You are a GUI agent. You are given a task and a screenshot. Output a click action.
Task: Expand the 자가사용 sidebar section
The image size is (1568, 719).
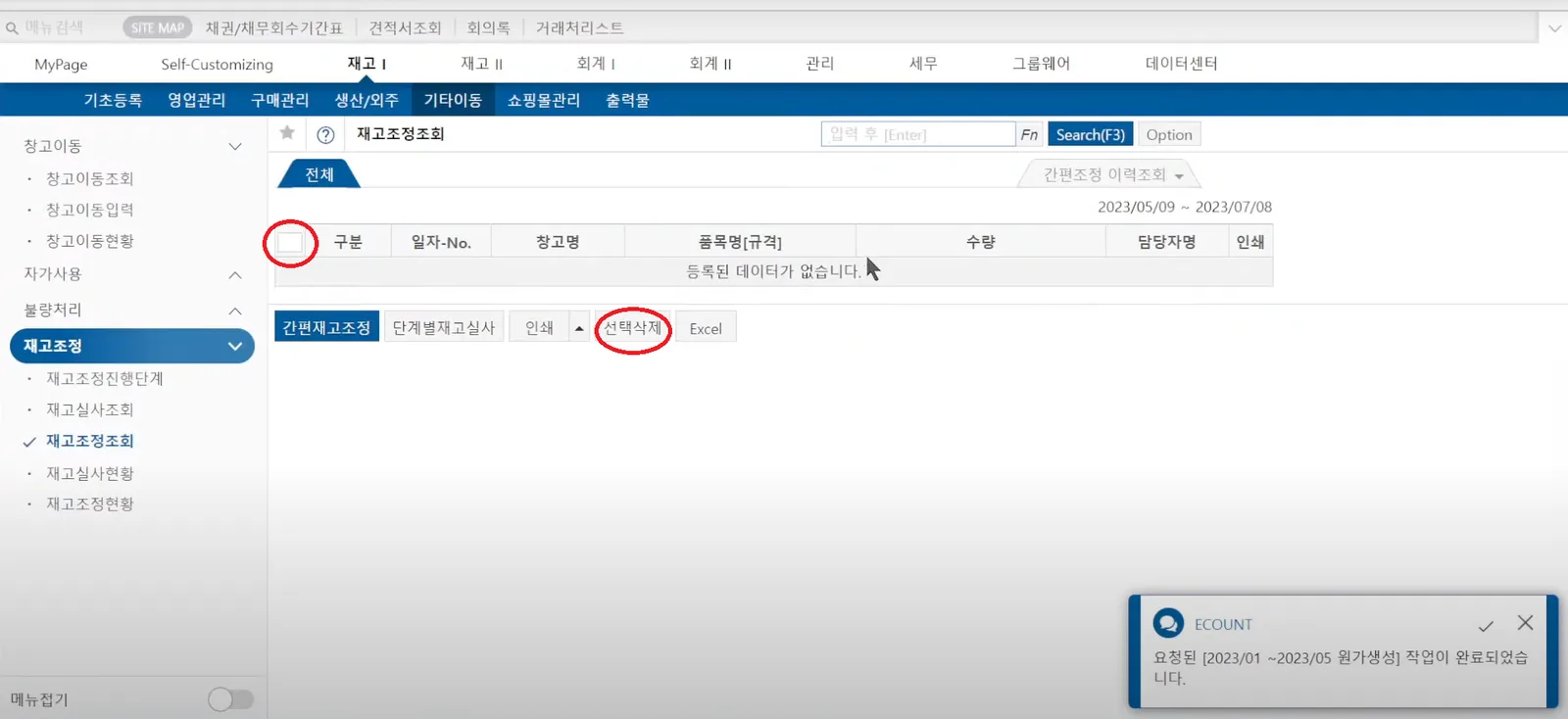pos(235,275)
